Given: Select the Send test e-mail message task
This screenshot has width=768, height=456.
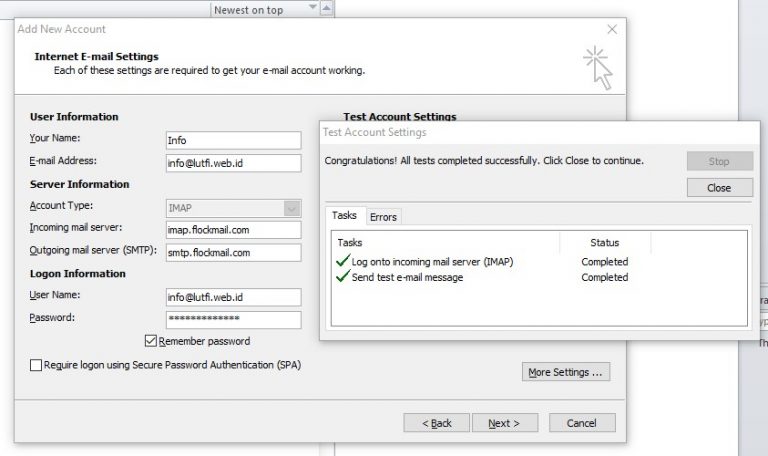Looking at the screenshot, I should [408, 278].
